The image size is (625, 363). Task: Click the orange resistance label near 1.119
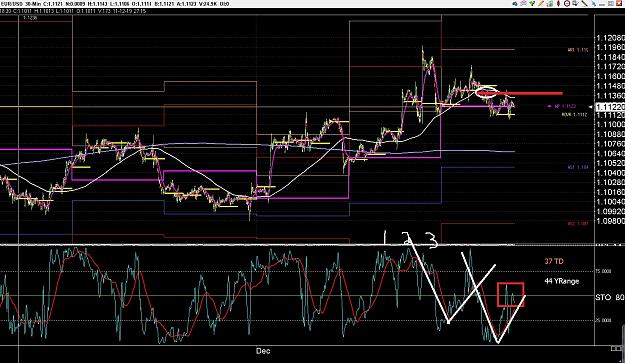click(578, 50)
